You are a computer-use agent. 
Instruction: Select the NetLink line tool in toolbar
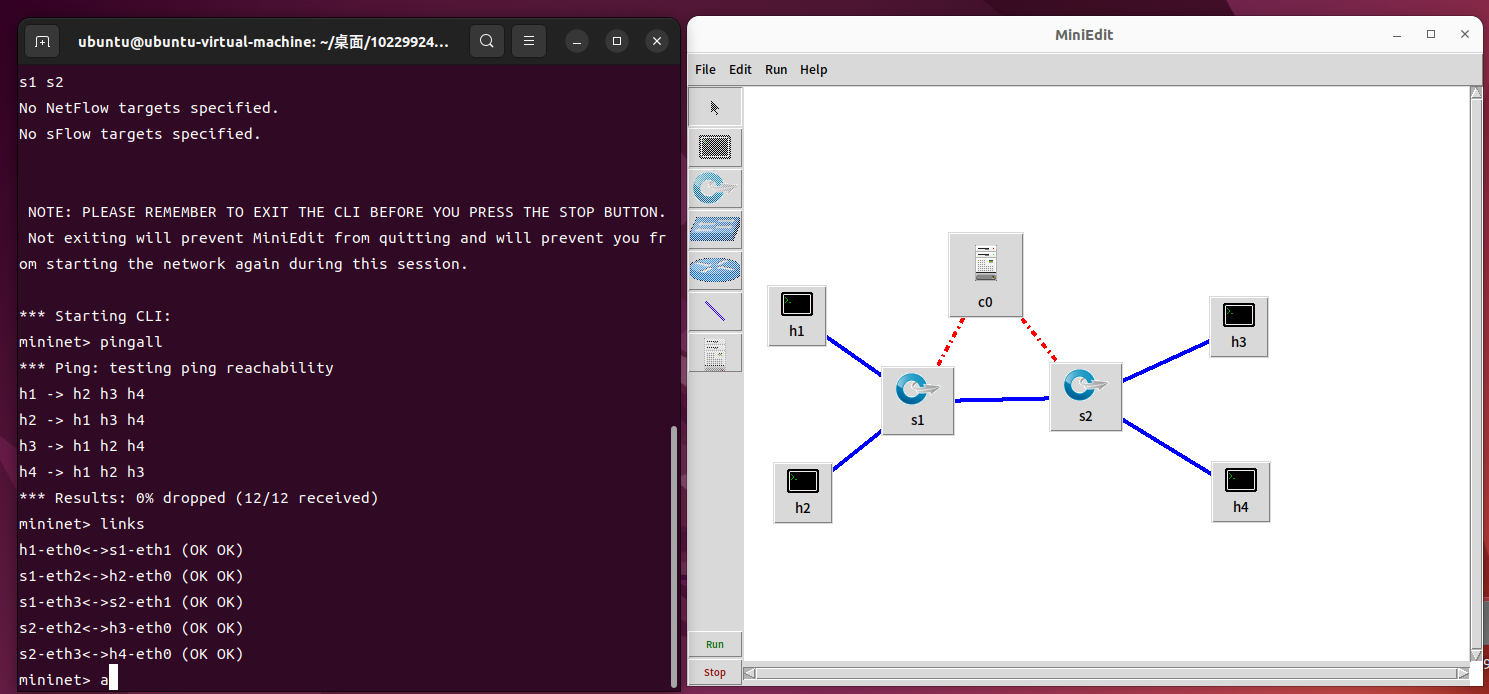715,311
